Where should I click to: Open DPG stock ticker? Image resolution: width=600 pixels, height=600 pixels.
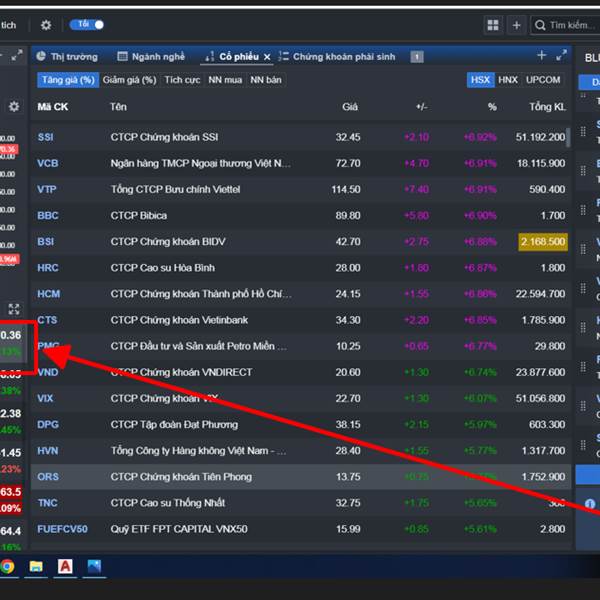point(48,424)
